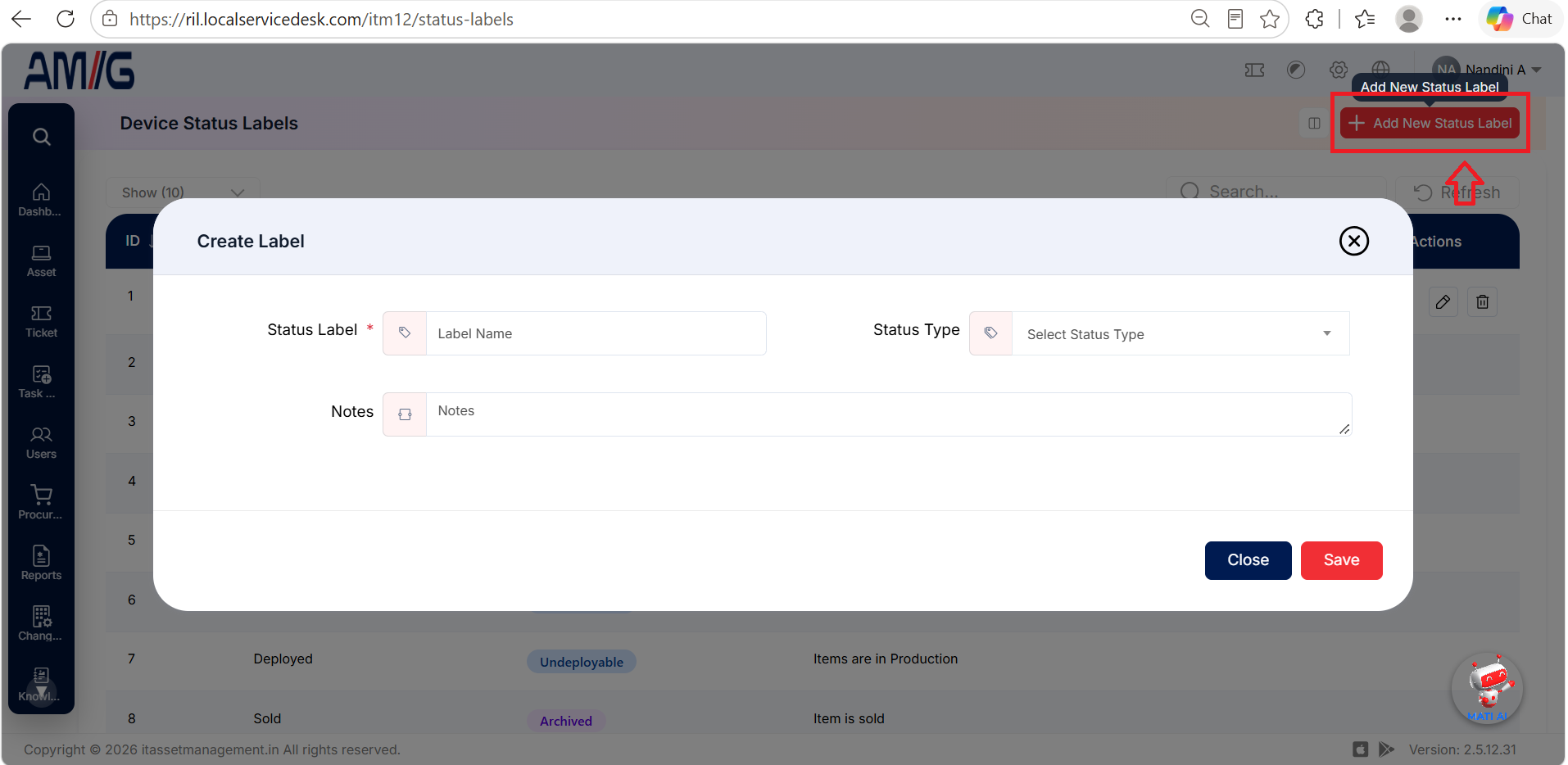Screen dimensions: 1568x765
Task: Open Change section in sidebar
Action: [x=41, y=624]
